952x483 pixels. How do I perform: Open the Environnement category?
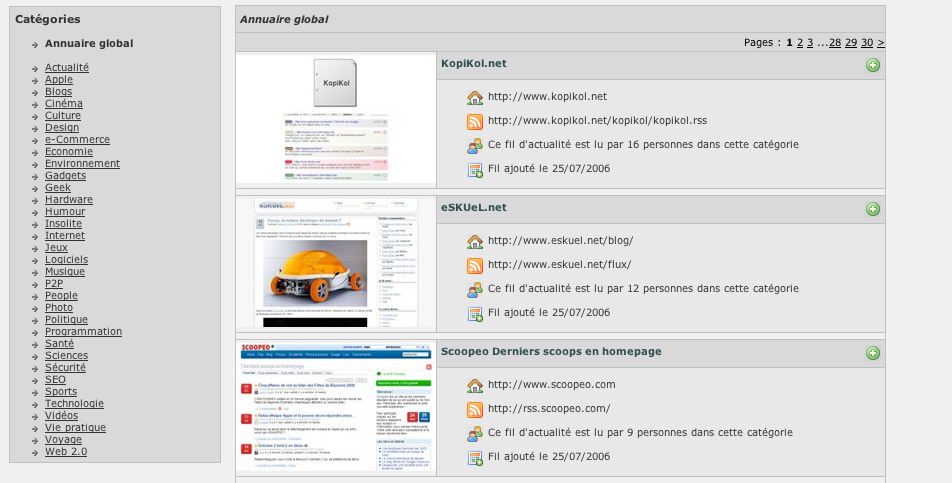83,163
